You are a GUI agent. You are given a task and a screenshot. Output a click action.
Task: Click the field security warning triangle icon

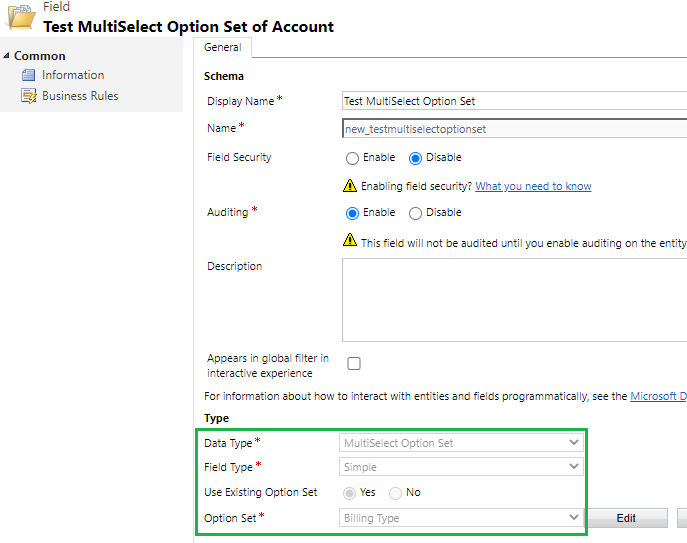pyautogui.click(x=350, y=186)
